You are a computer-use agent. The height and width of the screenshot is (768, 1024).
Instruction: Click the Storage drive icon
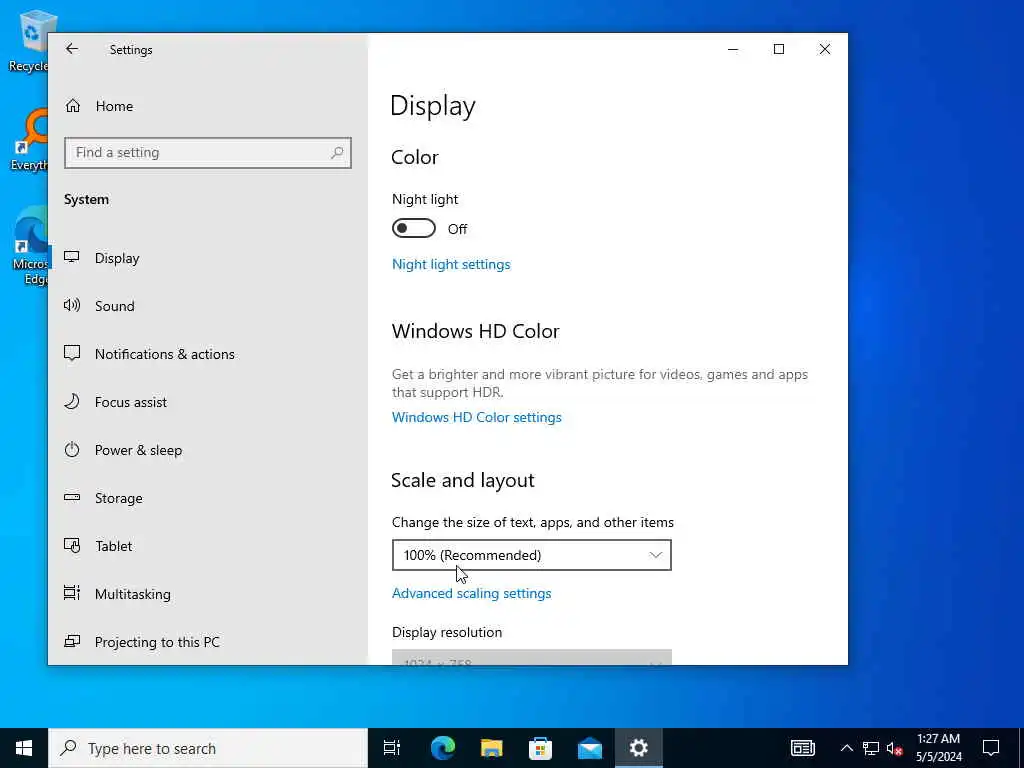72,498
